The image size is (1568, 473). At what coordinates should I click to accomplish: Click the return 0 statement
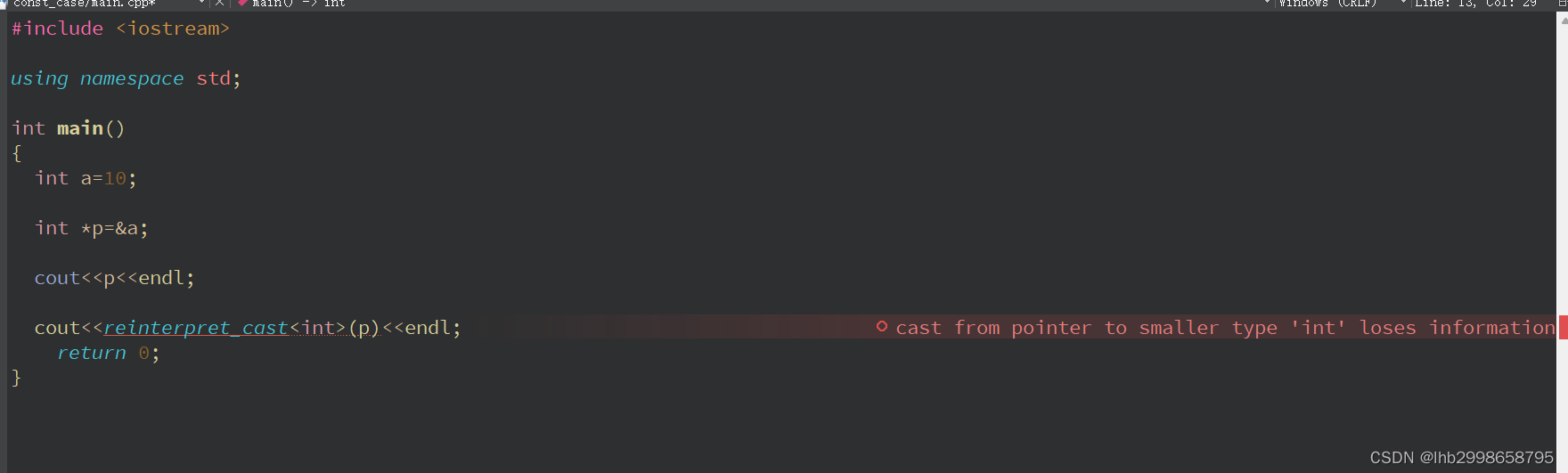point(109,353)
